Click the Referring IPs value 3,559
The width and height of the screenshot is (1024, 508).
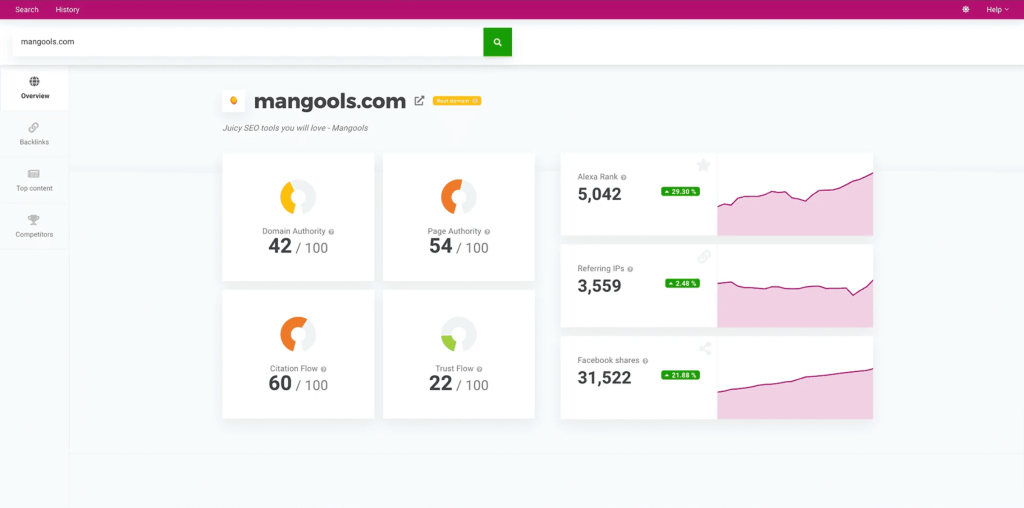pos(600,286)
